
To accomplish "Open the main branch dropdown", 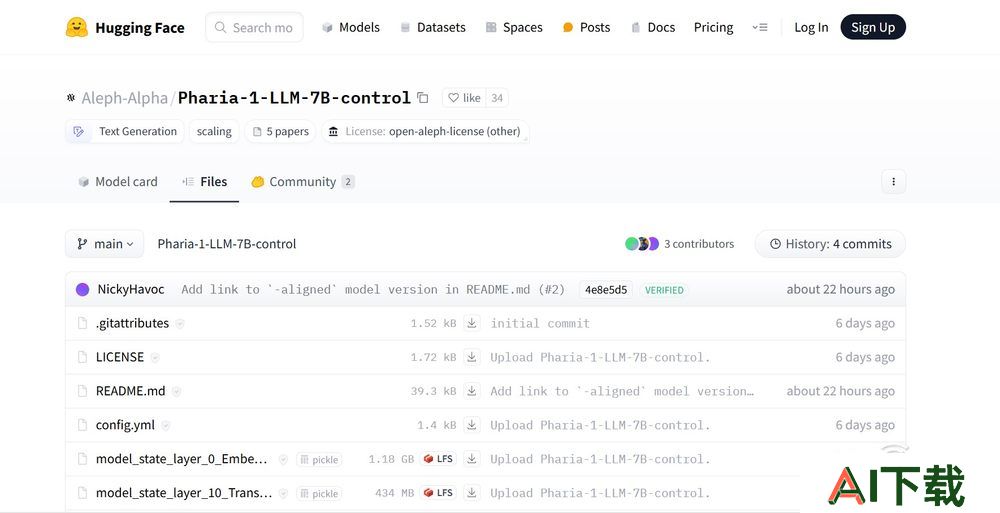I will click(105, 244).
